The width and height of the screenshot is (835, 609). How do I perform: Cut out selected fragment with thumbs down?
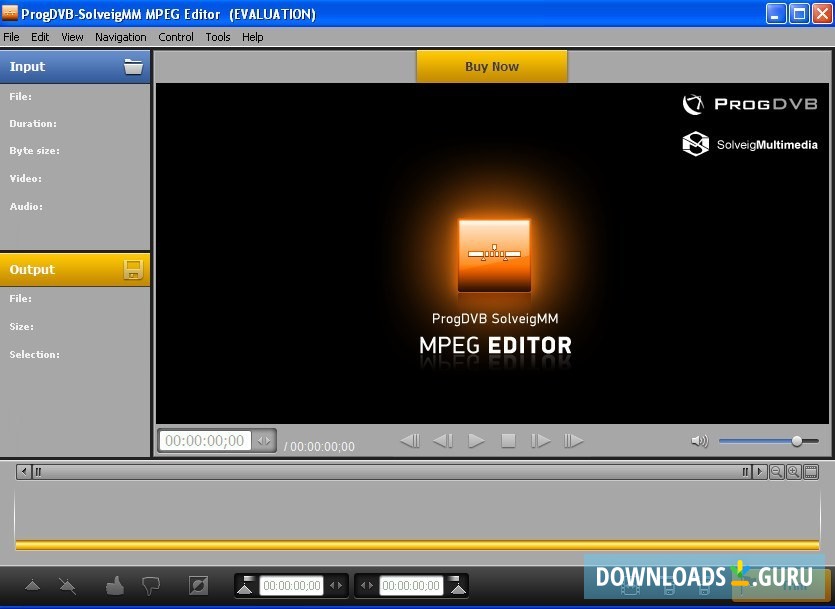pos(151,587)
